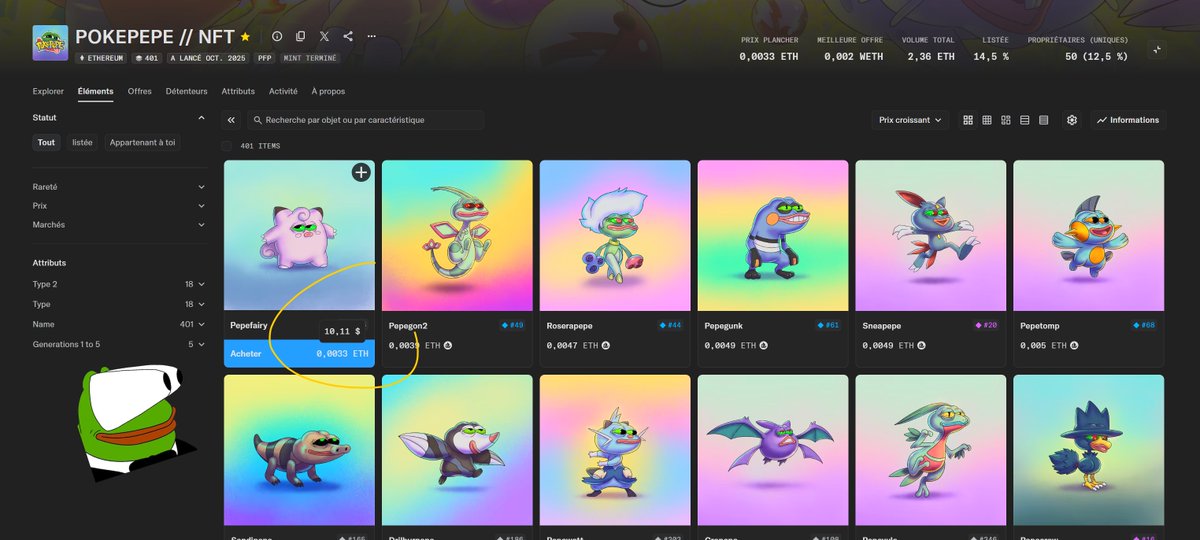Expand the Marchés filter
The width and height of the screenshot is (1200, 540).
coord(119,225)
